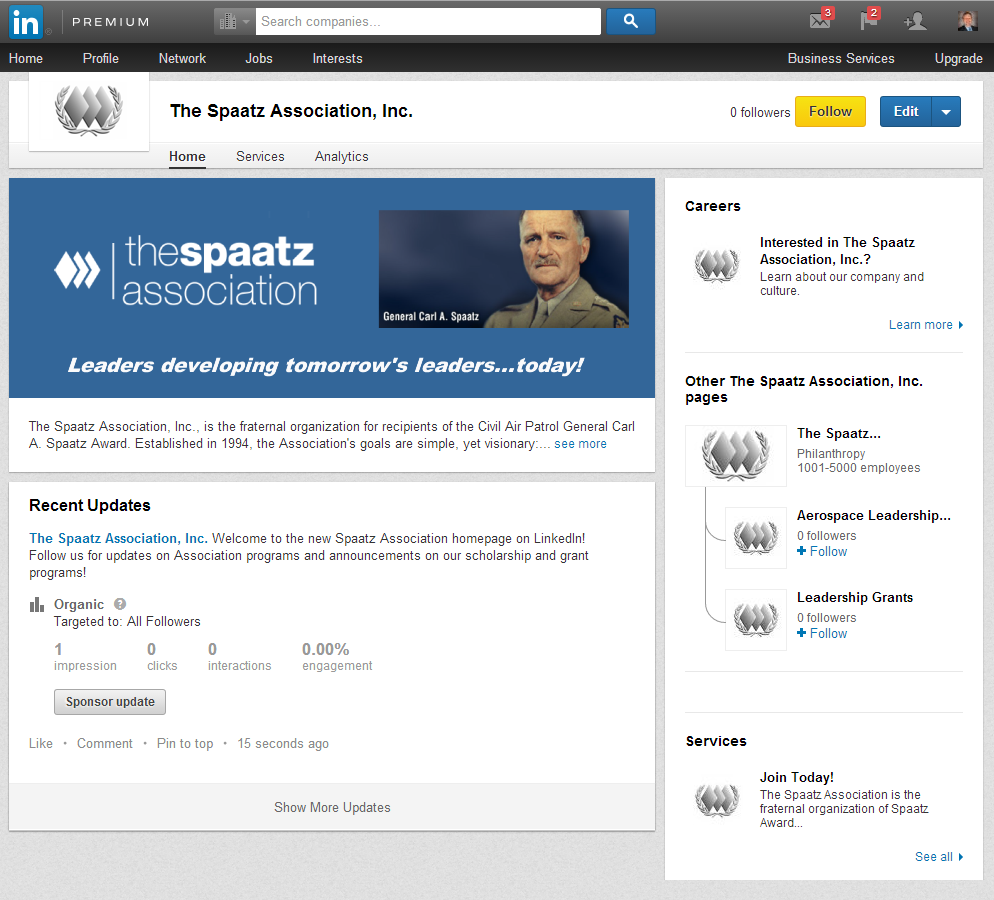Click the LinkedIn logo icon

tap(26, 22)
